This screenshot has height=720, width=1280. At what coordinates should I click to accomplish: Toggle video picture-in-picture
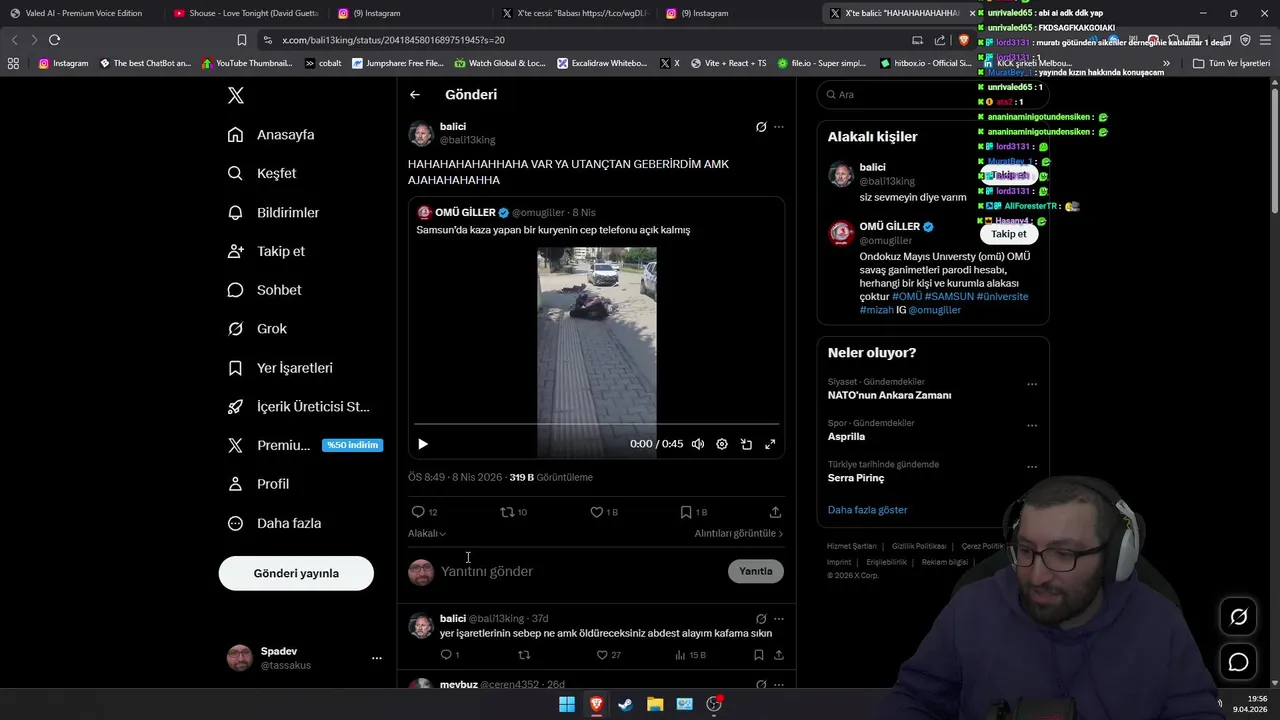pyautogui.click(x=746, y=444)
